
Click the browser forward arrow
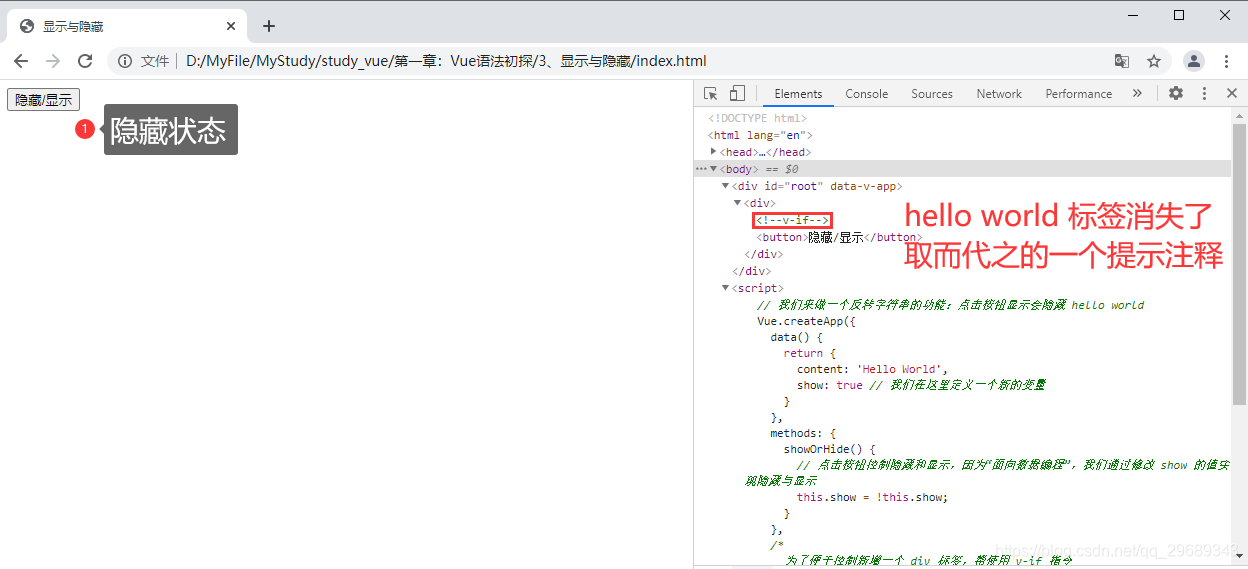coord(53,61)
